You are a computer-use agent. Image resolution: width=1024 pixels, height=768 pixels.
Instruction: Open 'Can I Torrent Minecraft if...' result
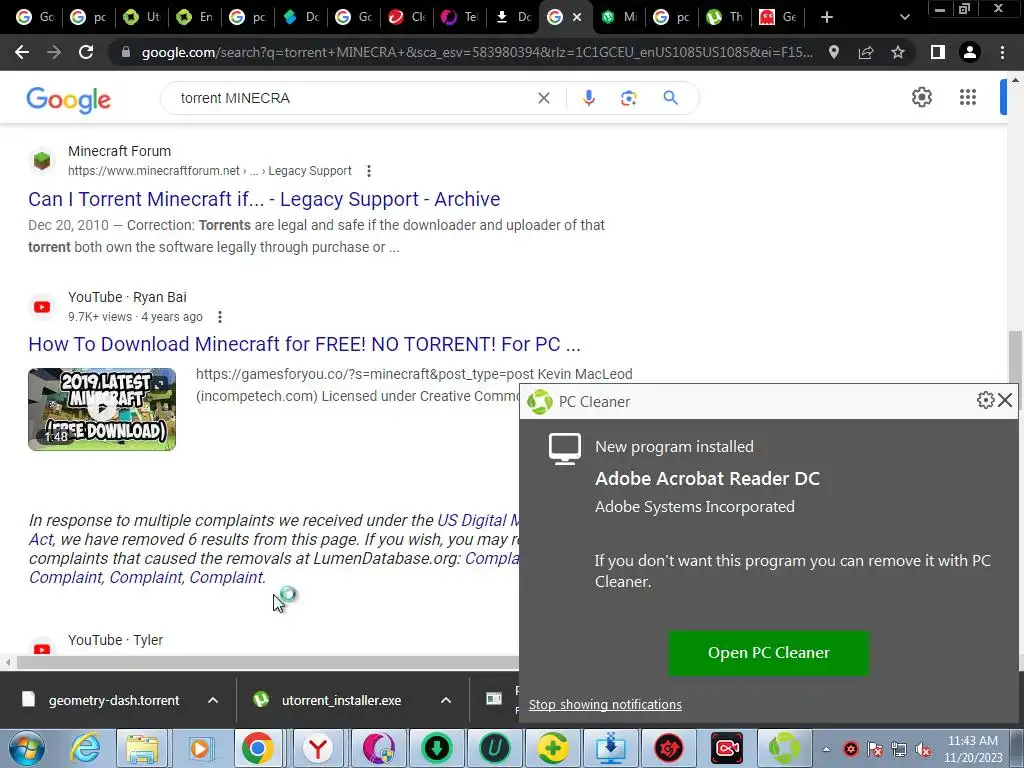tap(264, 199)
